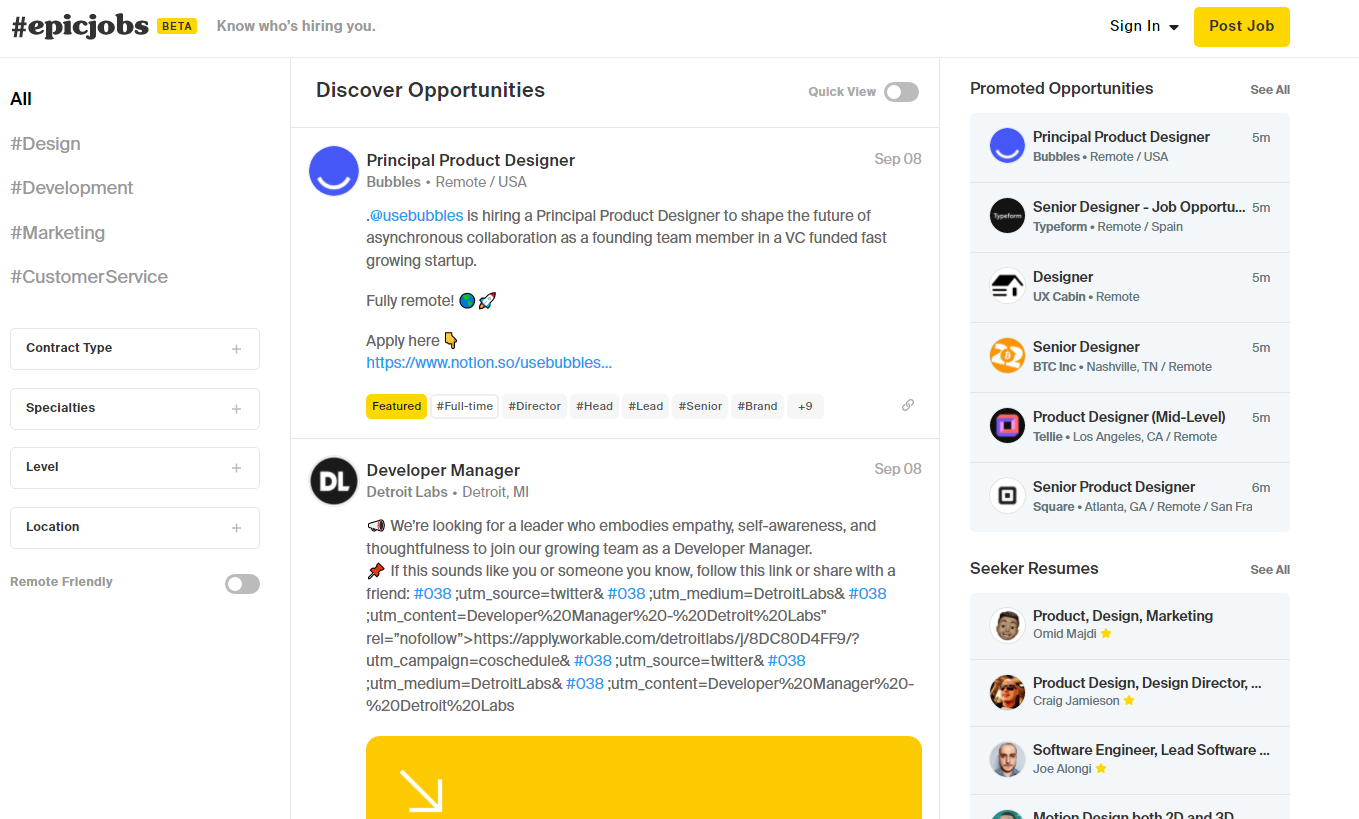The width and height of the screenshot is (1359, 819).
Task: Click the Post Job button
Action: point(1241,27)
